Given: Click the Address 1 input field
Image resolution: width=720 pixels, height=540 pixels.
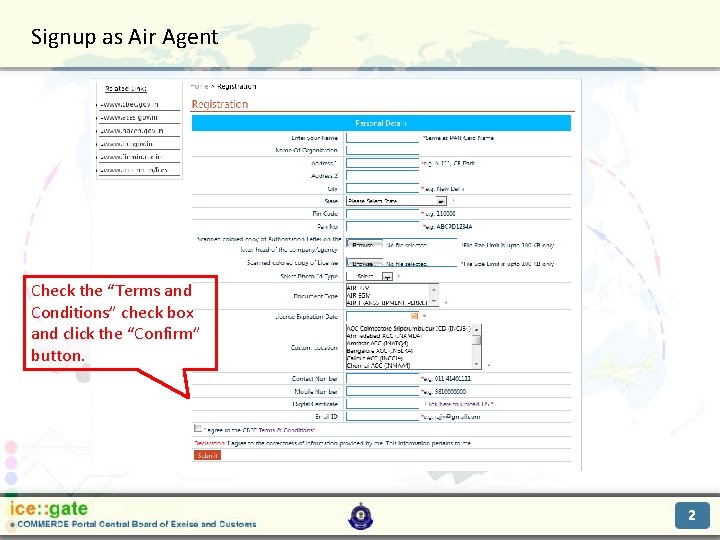Looking at the screenshot, I should [x=382, y=163].
